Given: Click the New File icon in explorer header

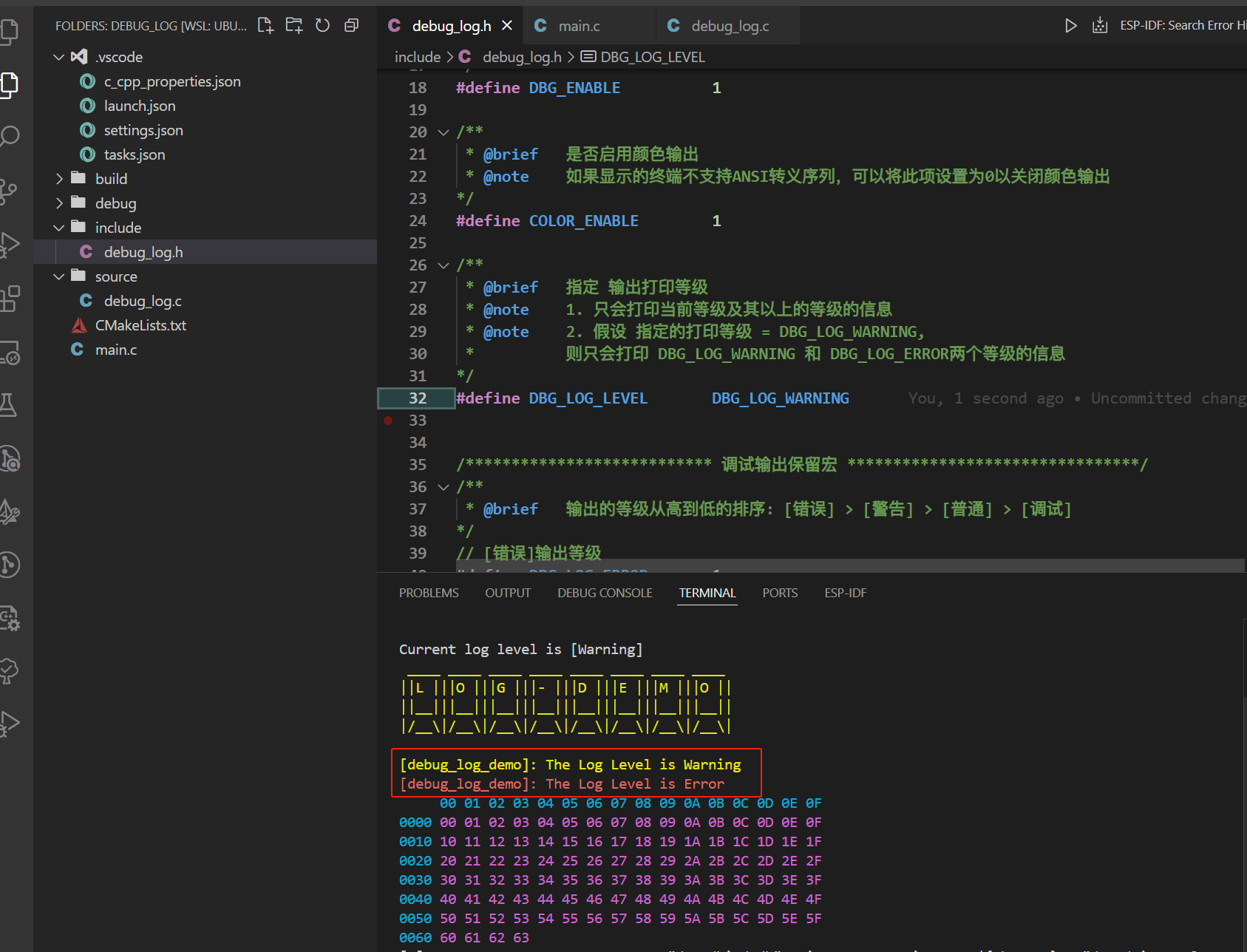Looking at the screenshot, I should coord(265,26).
